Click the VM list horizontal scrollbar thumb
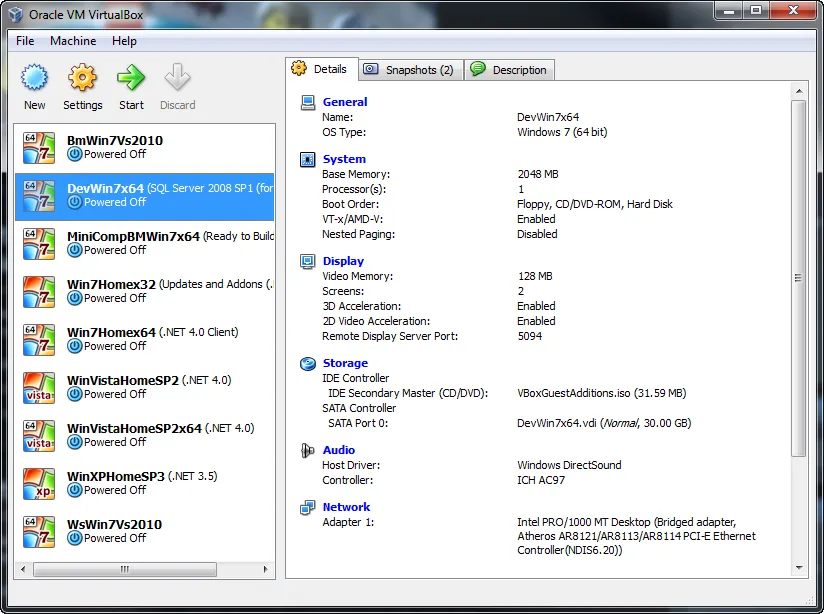This screenshot has width=824, height=614. [125, 569]
